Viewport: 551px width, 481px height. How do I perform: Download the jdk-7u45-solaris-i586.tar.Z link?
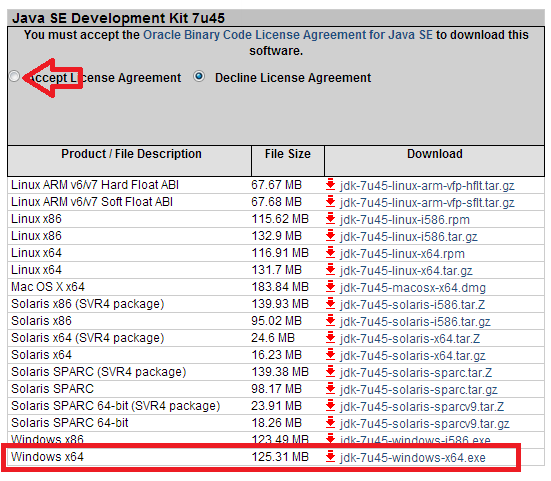[412, 305]
